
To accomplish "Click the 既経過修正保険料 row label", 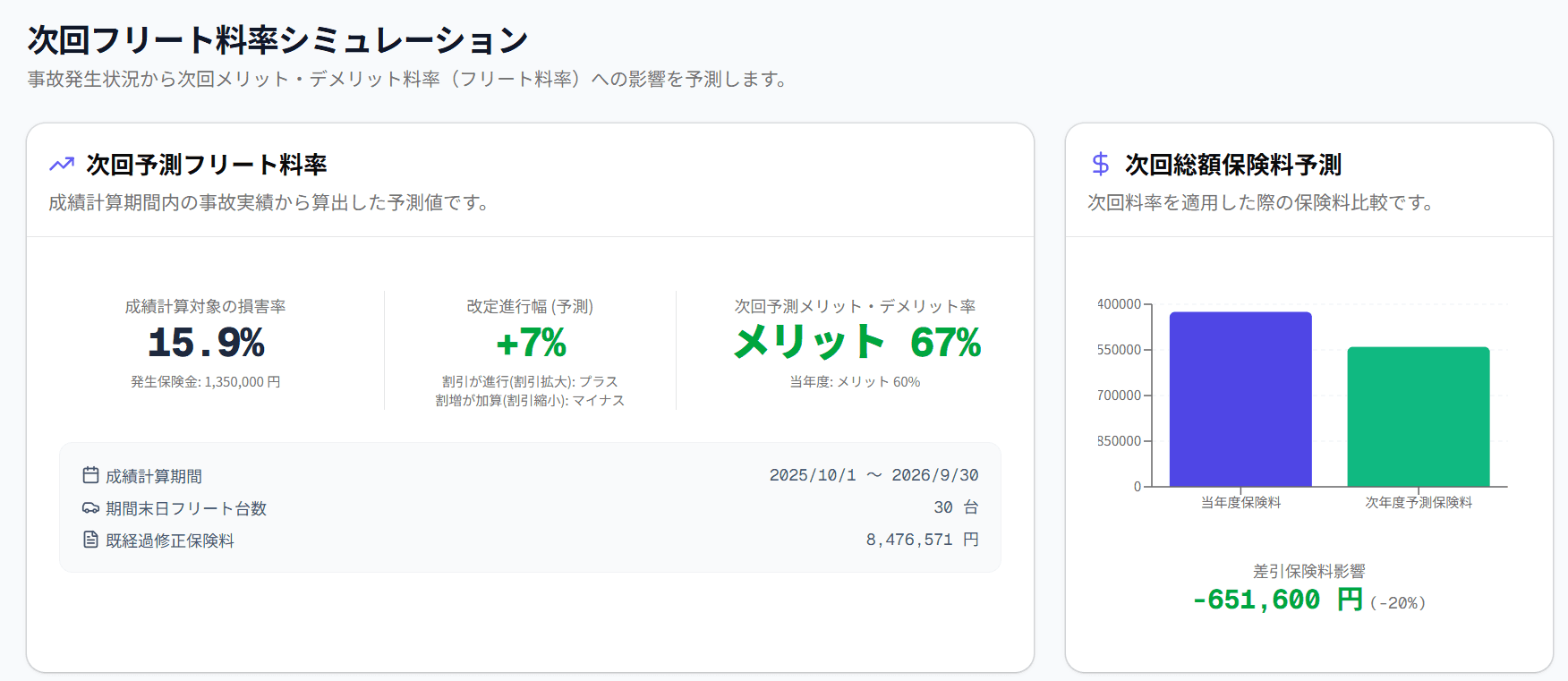I will point(170,541).
